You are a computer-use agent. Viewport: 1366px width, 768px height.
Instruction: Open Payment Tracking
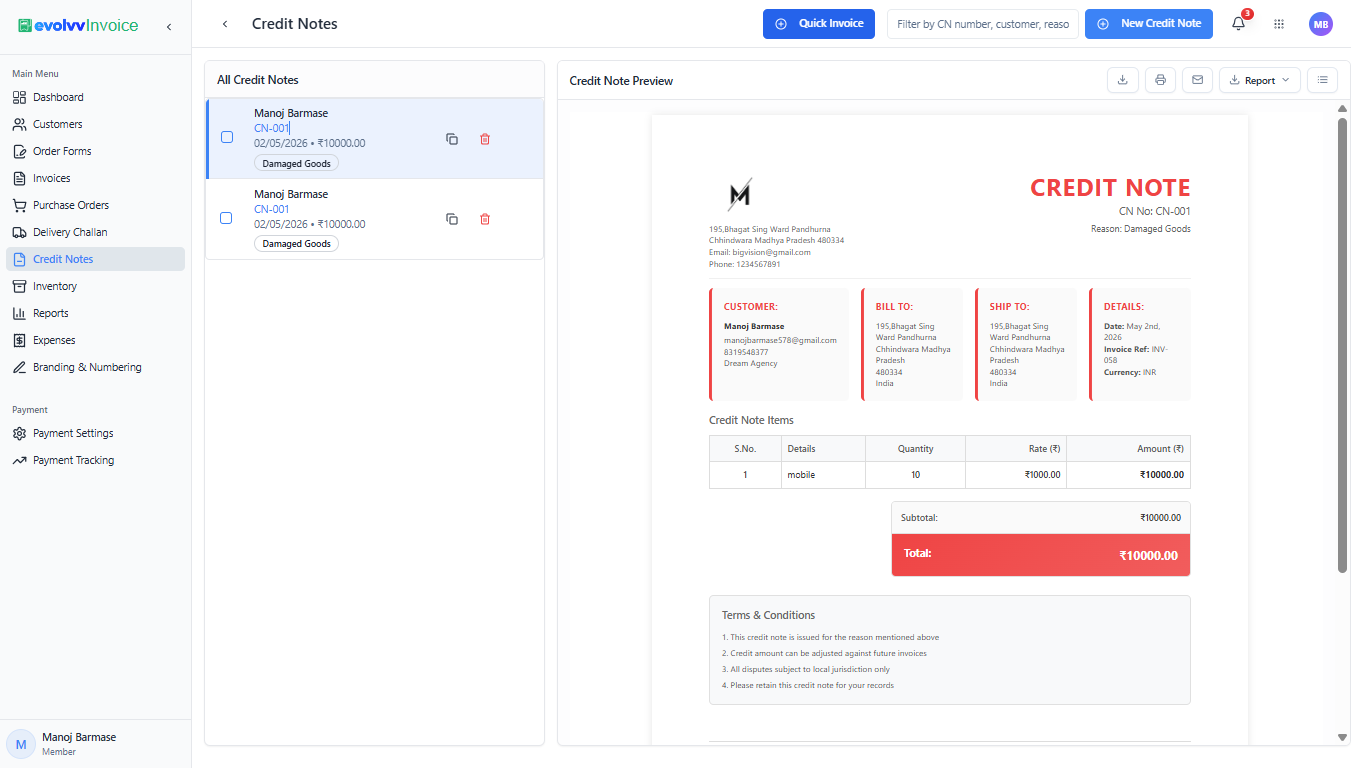coord(95,460)
